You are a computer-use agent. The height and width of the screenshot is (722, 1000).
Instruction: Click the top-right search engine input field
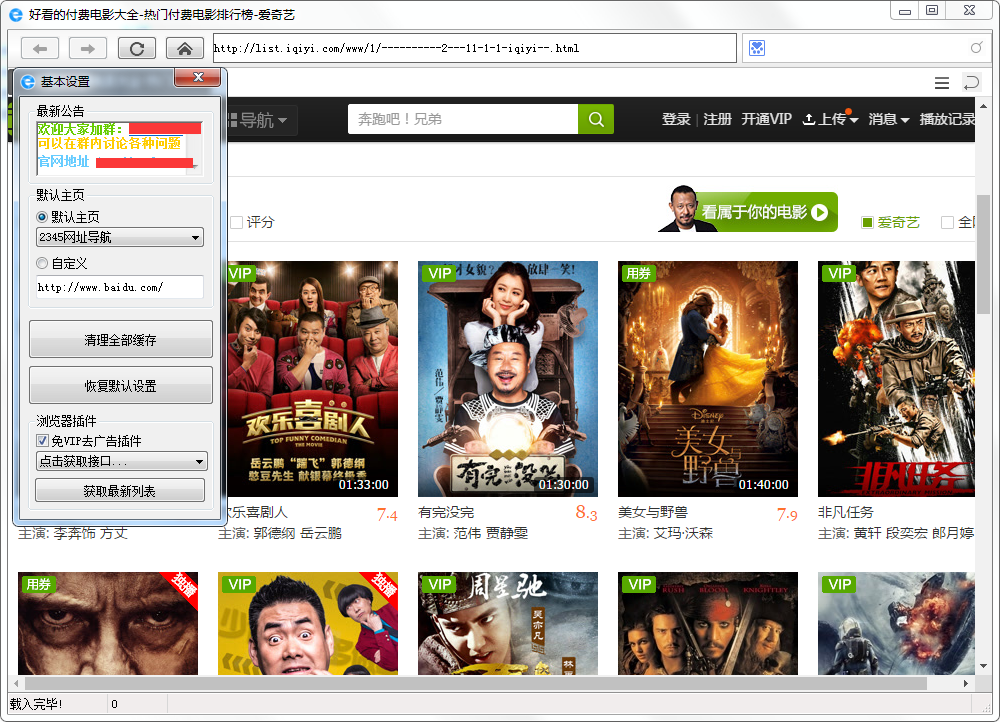[x=867, y=48]
